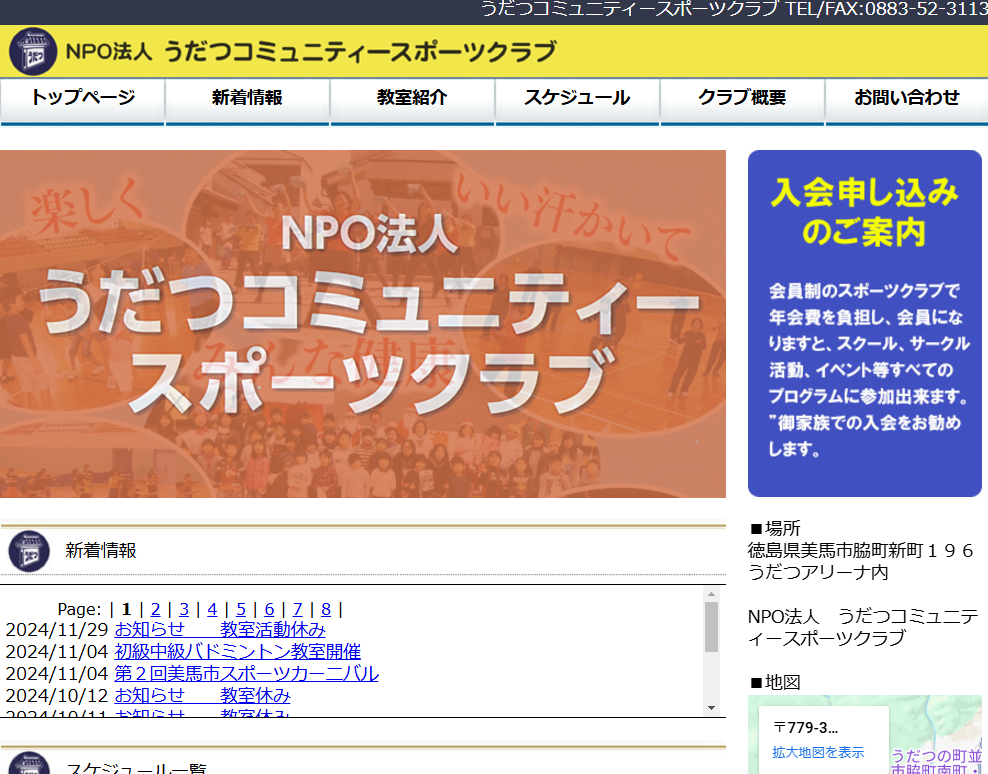Go to news page 5

point(241,609)
